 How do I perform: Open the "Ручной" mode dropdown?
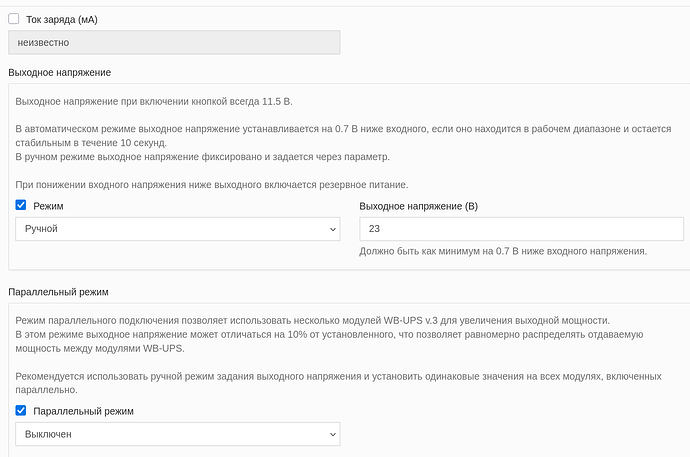pos(177,229)
